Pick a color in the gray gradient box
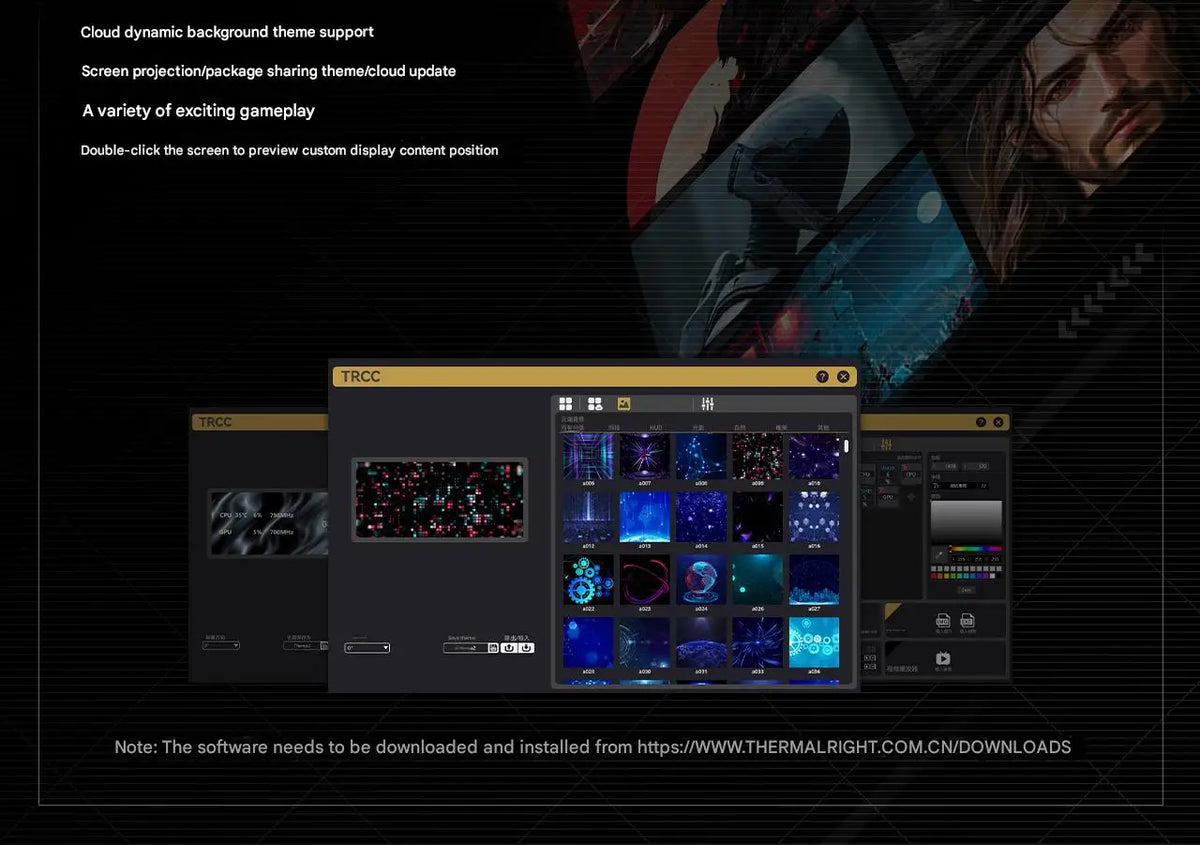 [966, 521]
